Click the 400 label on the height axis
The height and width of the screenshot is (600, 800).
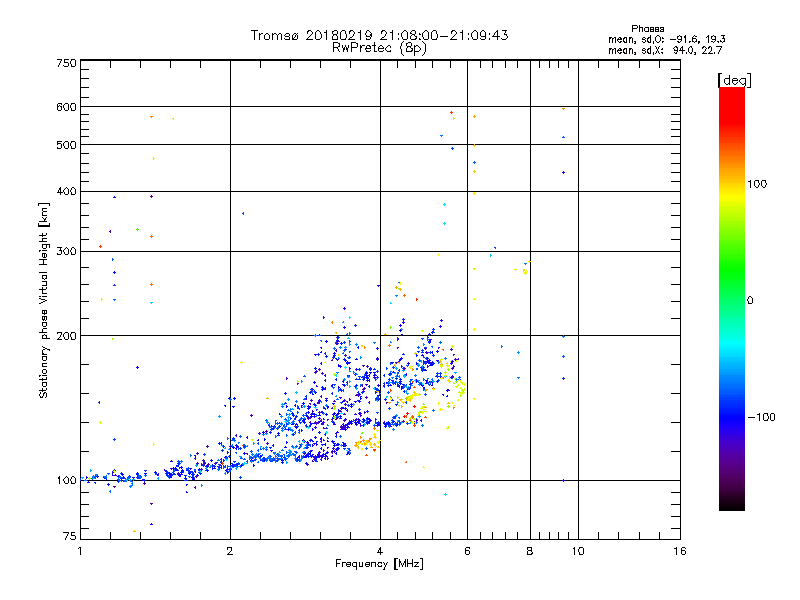pos(66,191)
